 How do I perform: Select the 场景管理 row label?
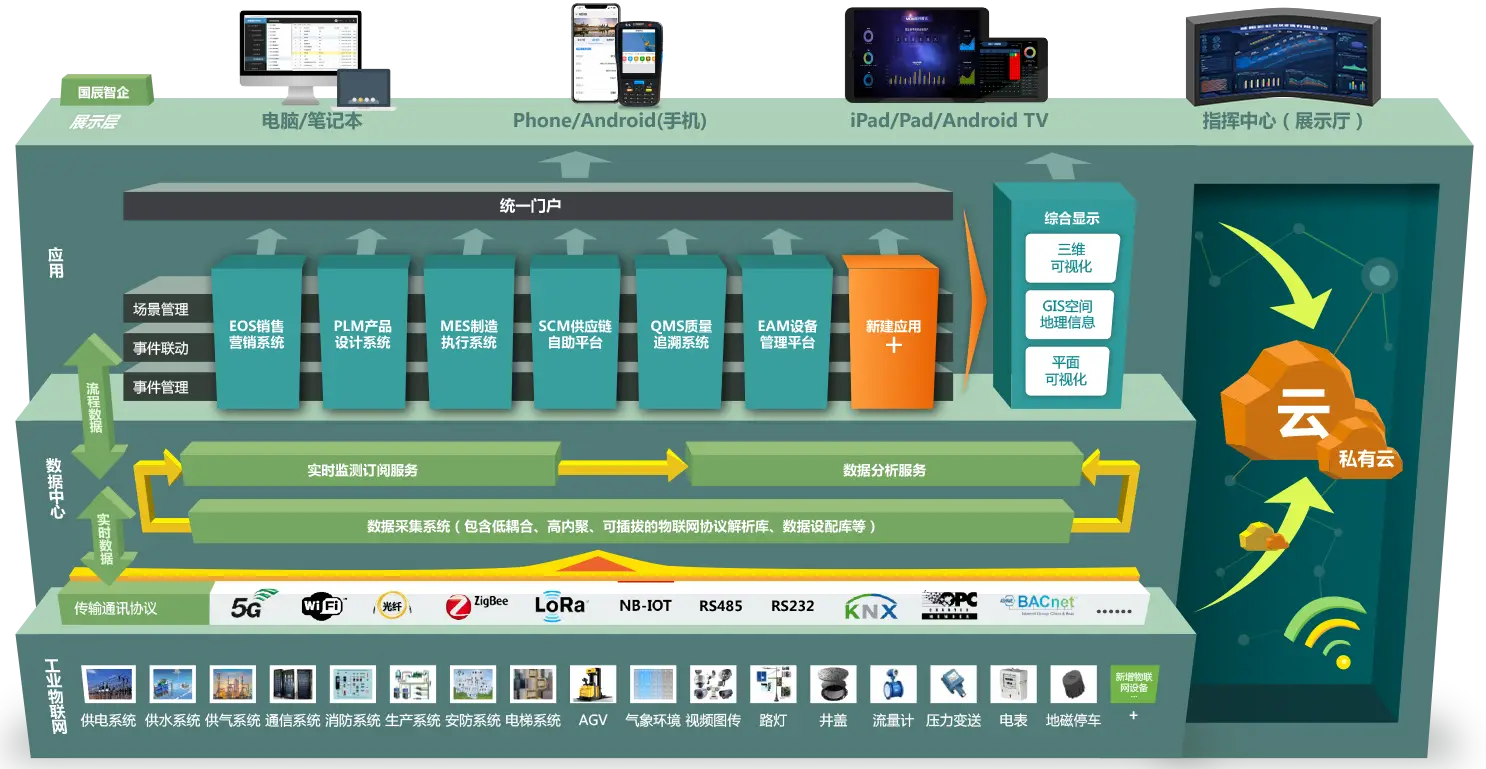(161, 310)
